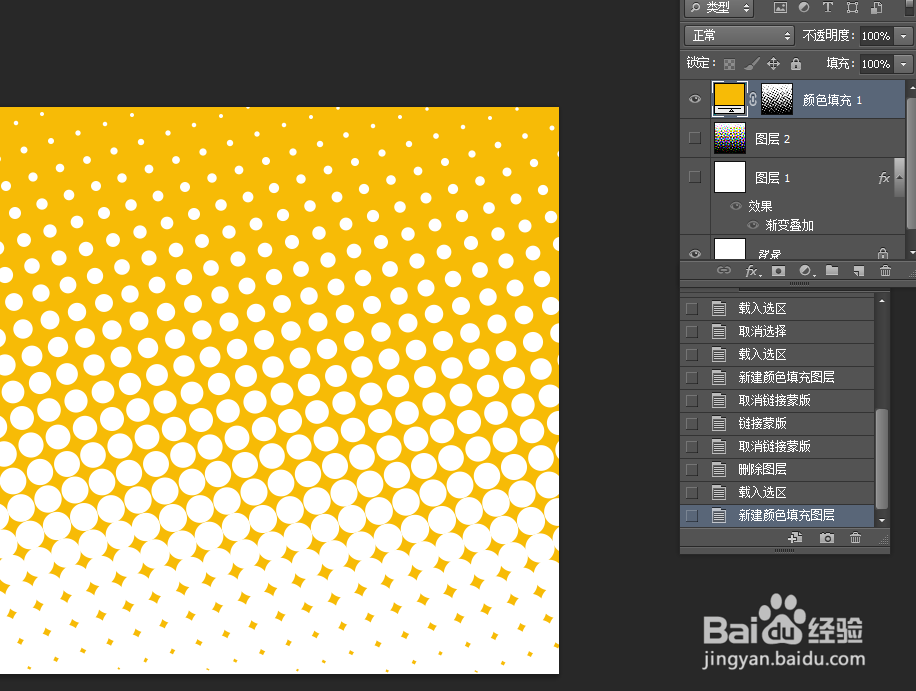Image resolution: width=916 pixels, height=691 pixels.
Task: Click the 不透明度 label
Action: point(828,36)
